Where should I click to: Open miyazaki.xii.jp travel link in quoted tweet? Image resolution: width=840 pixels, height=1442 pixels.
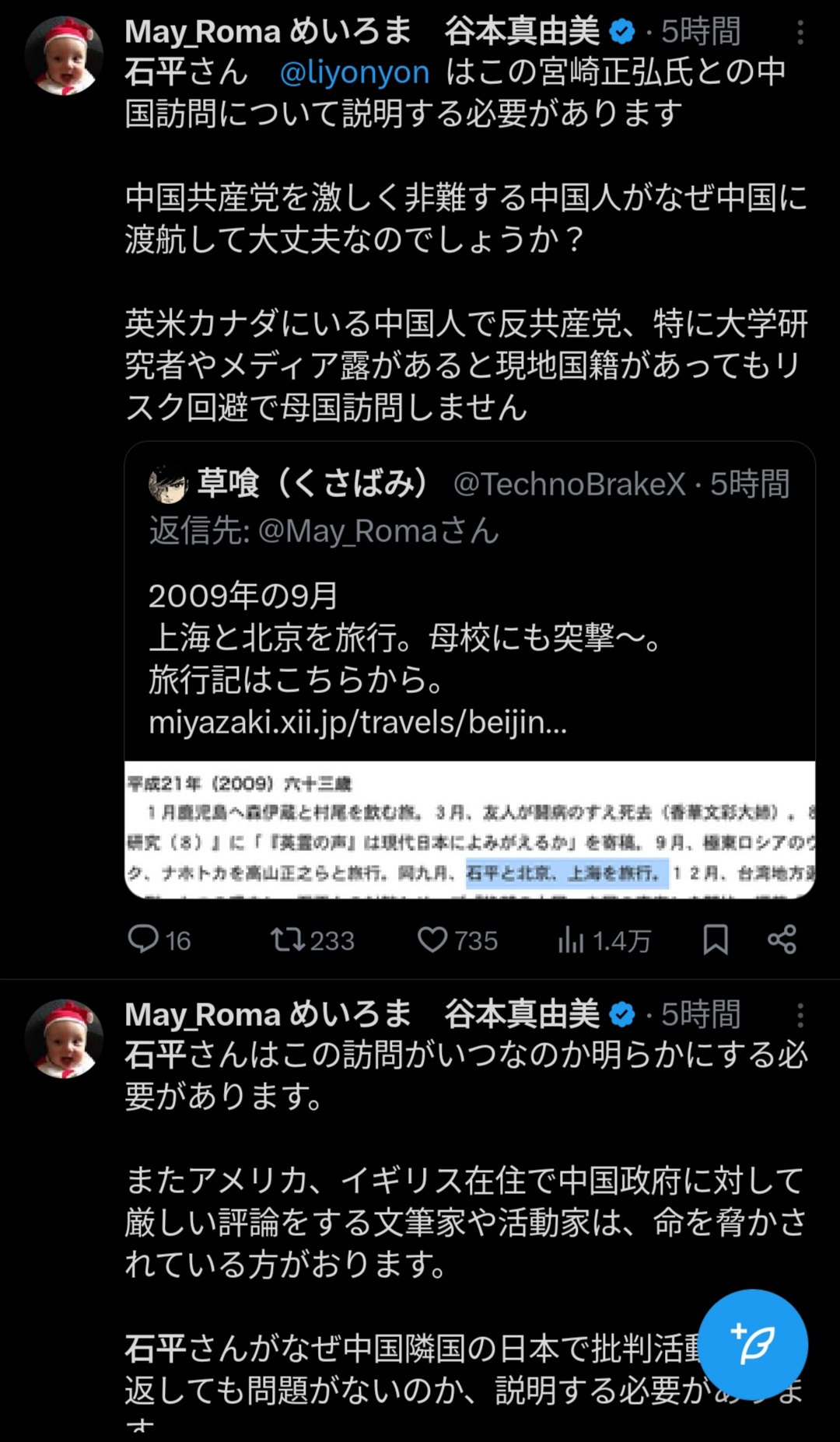[x=358, y=723]
